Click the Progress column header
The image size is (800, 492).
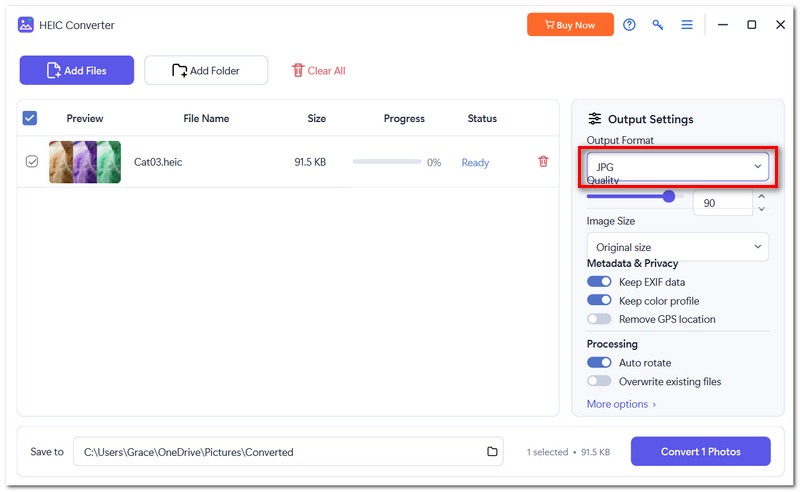click(x=404, y=118)
